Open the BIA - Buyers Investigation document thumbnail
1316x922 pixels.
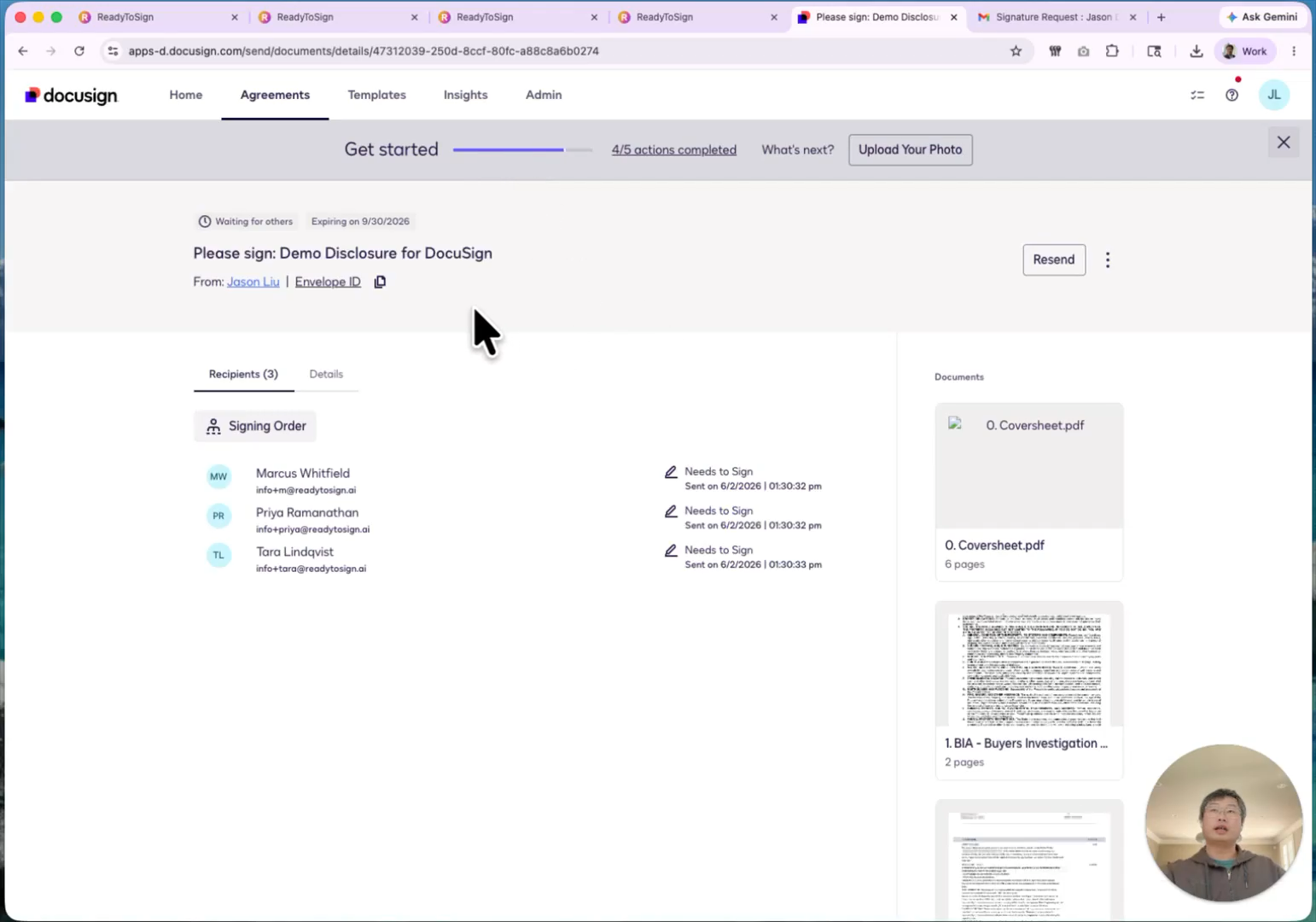tap(1029, 664)
